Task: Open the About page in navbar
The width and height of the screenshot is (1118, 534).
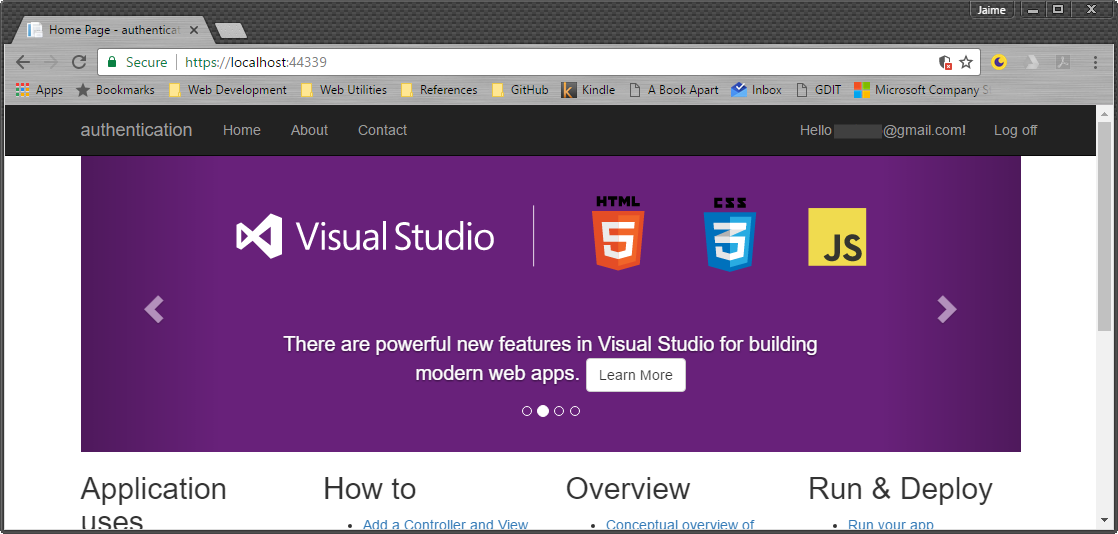Action: (x=309, y=130)
